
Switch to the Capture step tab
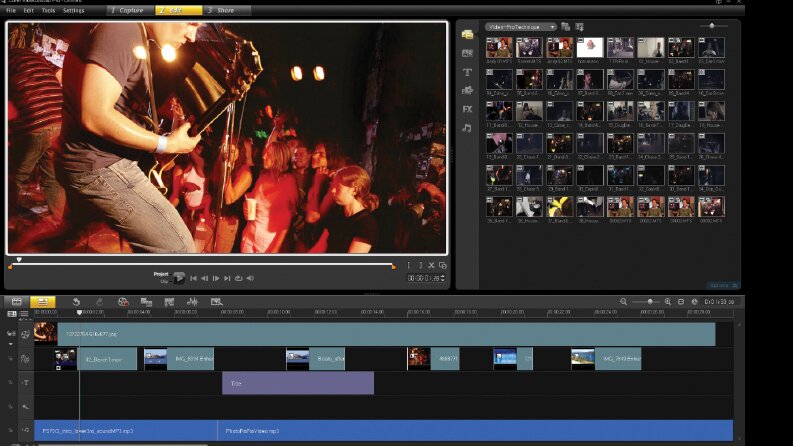130,10
